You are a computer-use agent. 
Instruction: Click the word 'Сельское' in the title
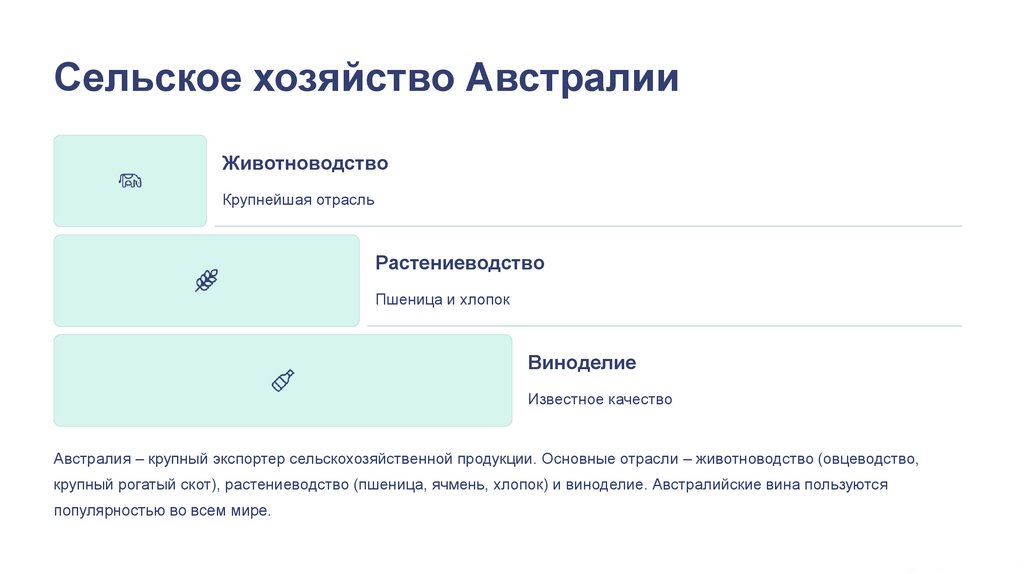[x=146, y=78]
